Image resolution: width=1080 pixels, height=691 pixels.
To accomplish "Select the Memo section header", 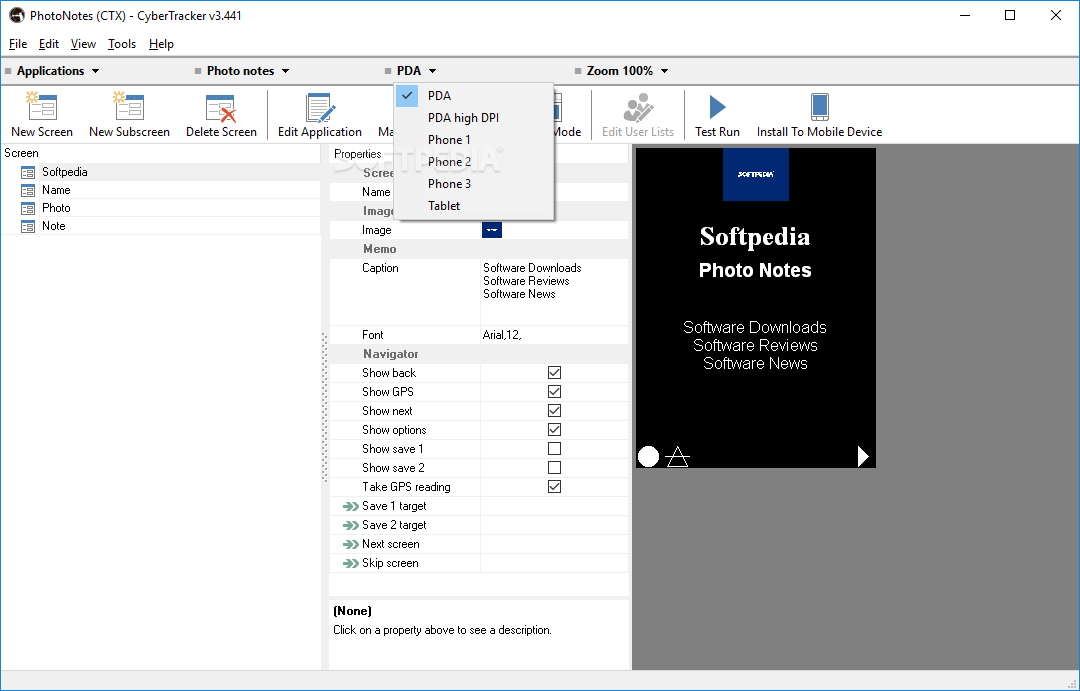I will pos(380,249).
